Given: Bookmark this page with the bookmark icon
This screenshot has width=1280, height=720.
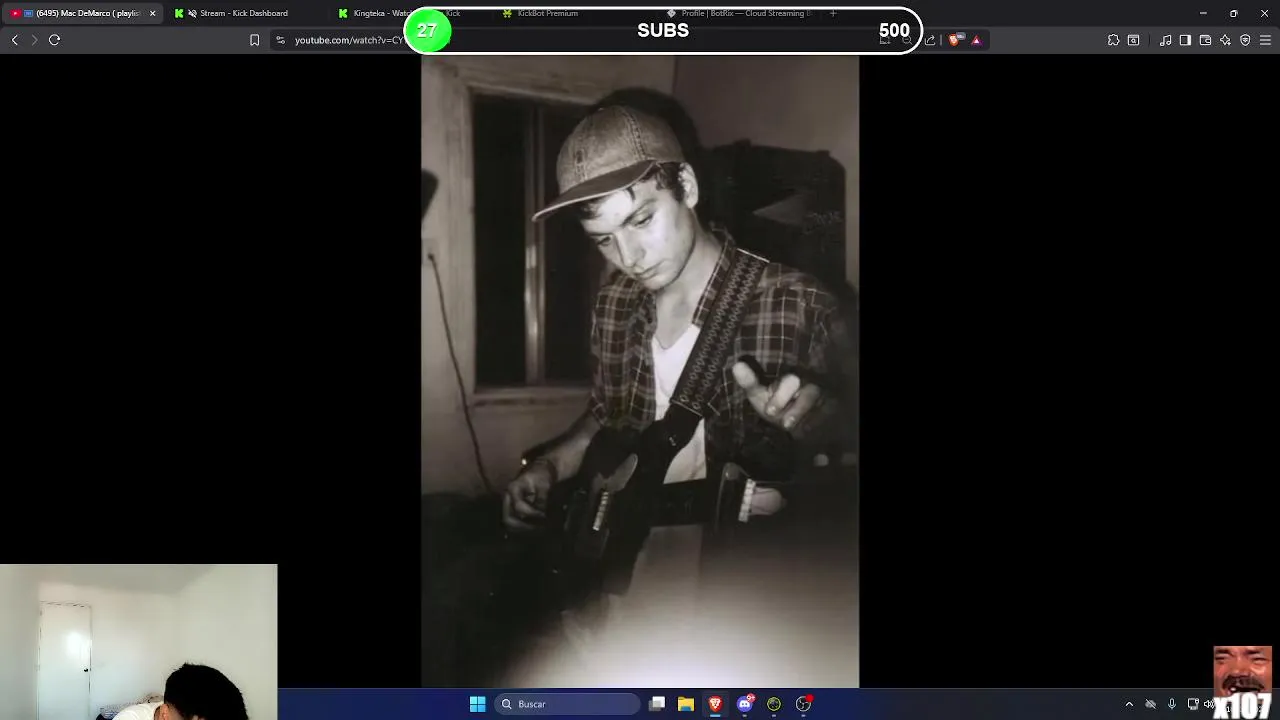Looking at the screenshot, I should pyautogui.click(x=254, y=40).
